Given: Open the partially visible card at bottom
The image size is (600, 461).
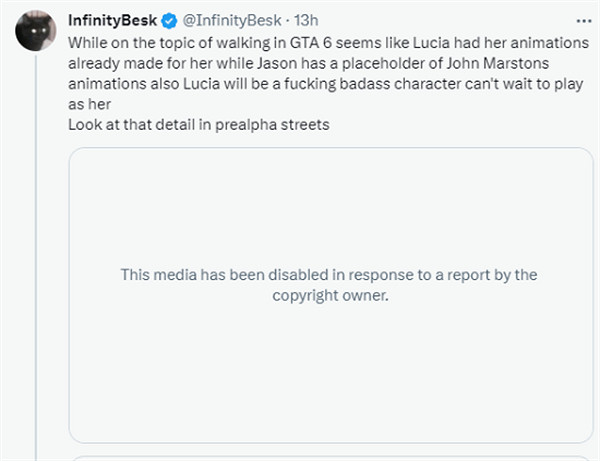Looking at the screenshot, I should point(329,457).
